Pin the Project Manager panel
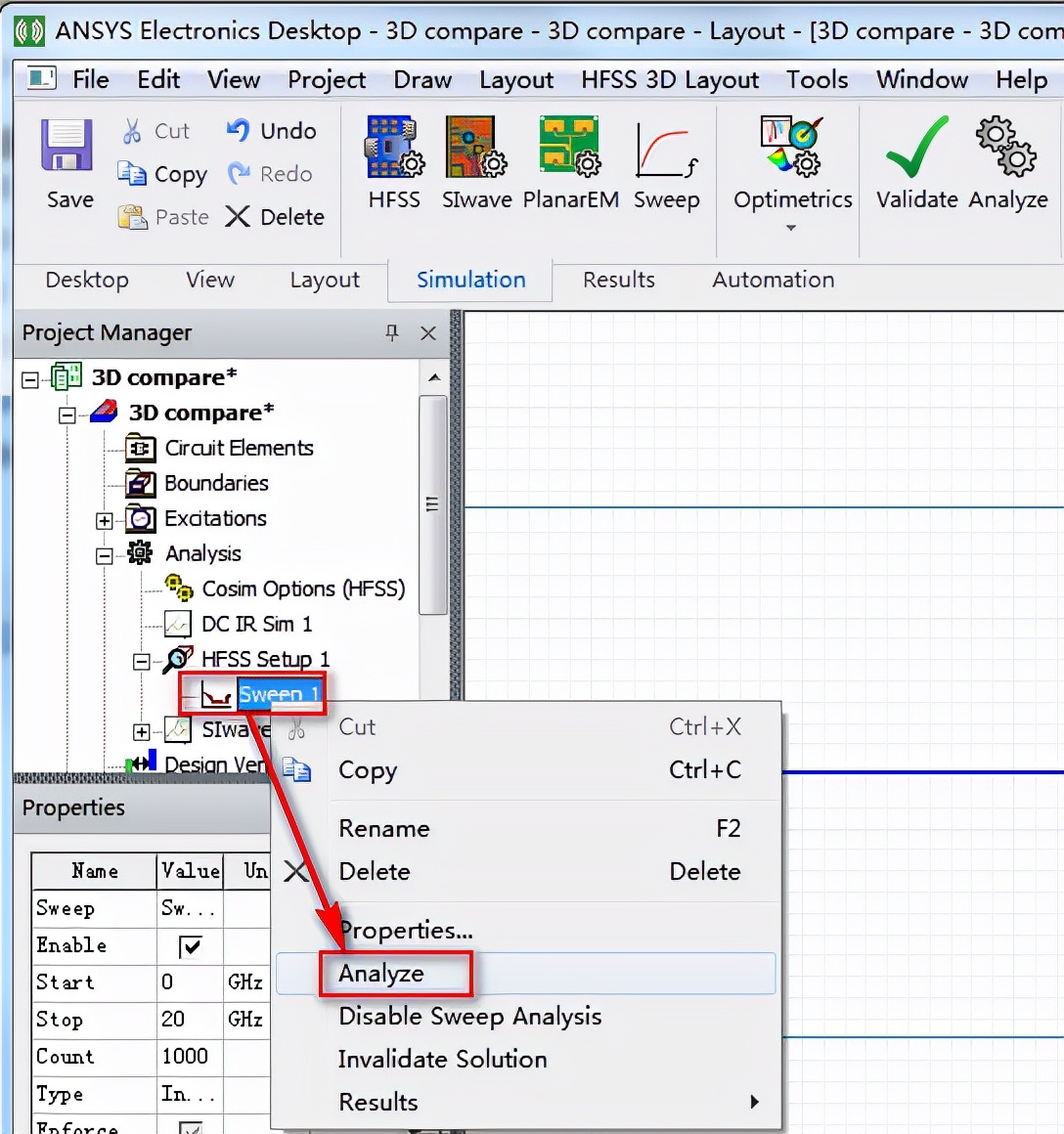The image size is (1064, 1134). tap(392, 333)
